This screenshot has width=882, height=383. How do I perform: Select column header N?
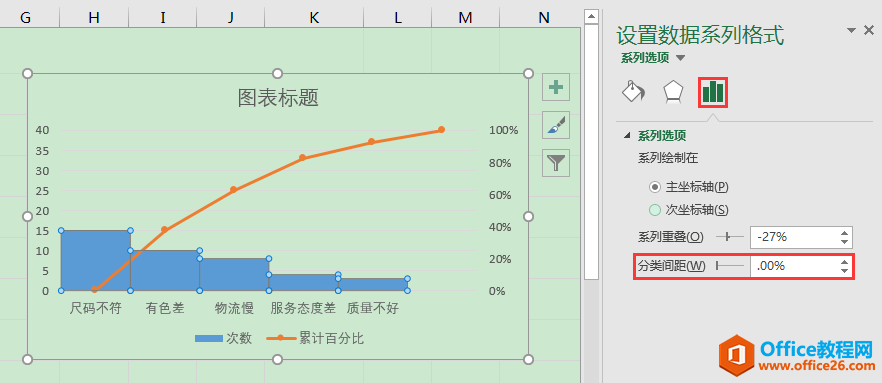click(543, 18)
